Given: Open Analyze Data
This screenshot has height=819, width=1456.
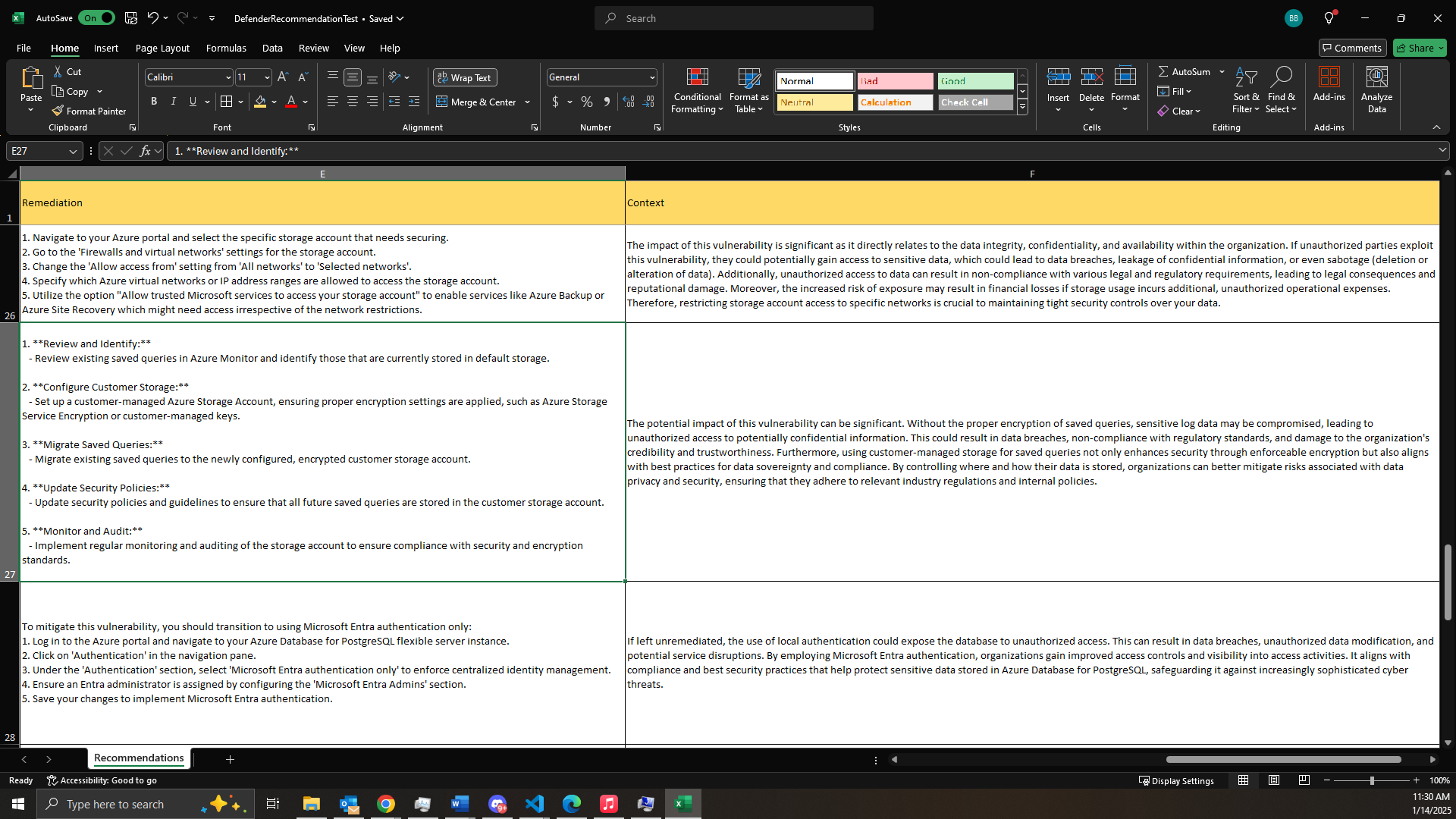Looking at the screenshot, I should point(1376,89).
